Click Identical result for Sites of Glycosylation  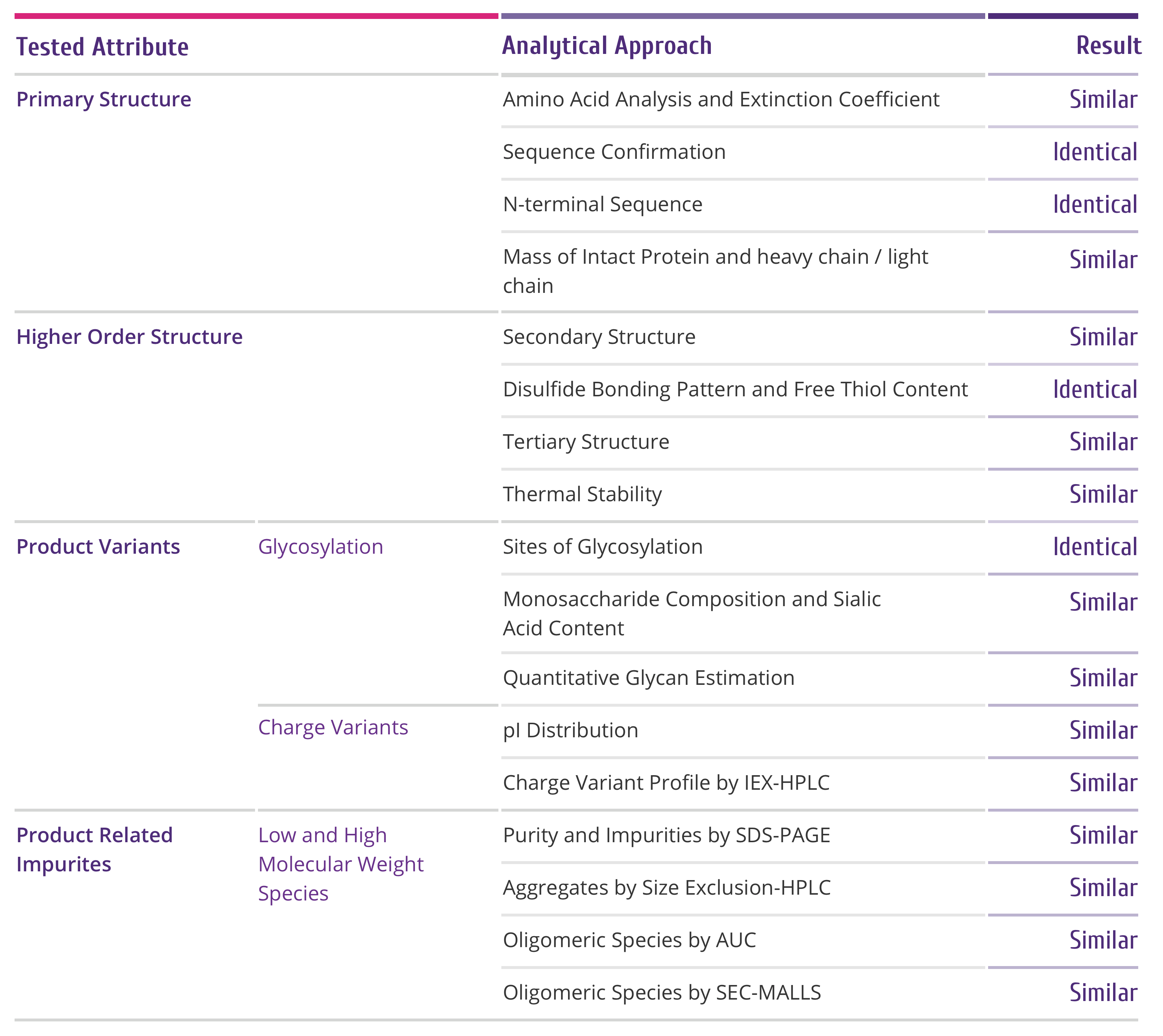tap(1094, 547)
